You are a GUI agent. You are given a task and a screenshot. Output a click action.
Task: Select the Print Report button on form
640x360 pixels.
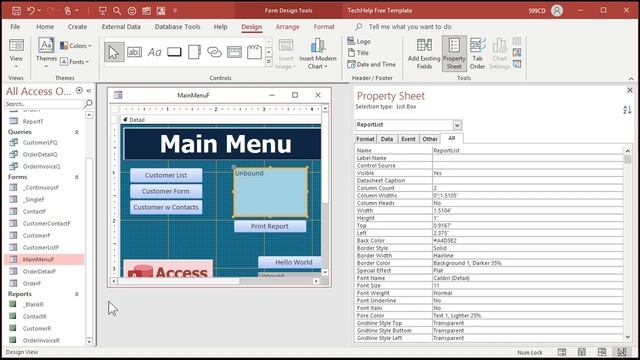(x=269, y=226)
